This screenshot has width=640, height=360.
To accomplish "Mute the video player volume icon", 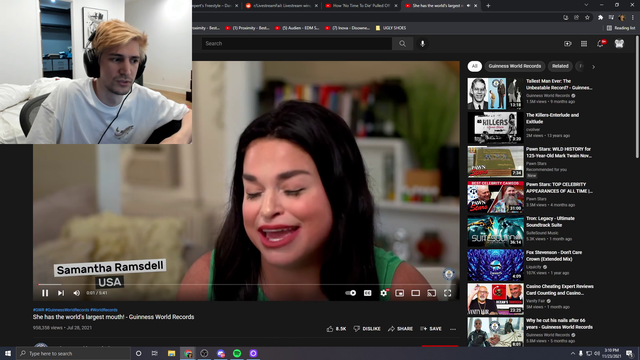I will pos(76,293).
